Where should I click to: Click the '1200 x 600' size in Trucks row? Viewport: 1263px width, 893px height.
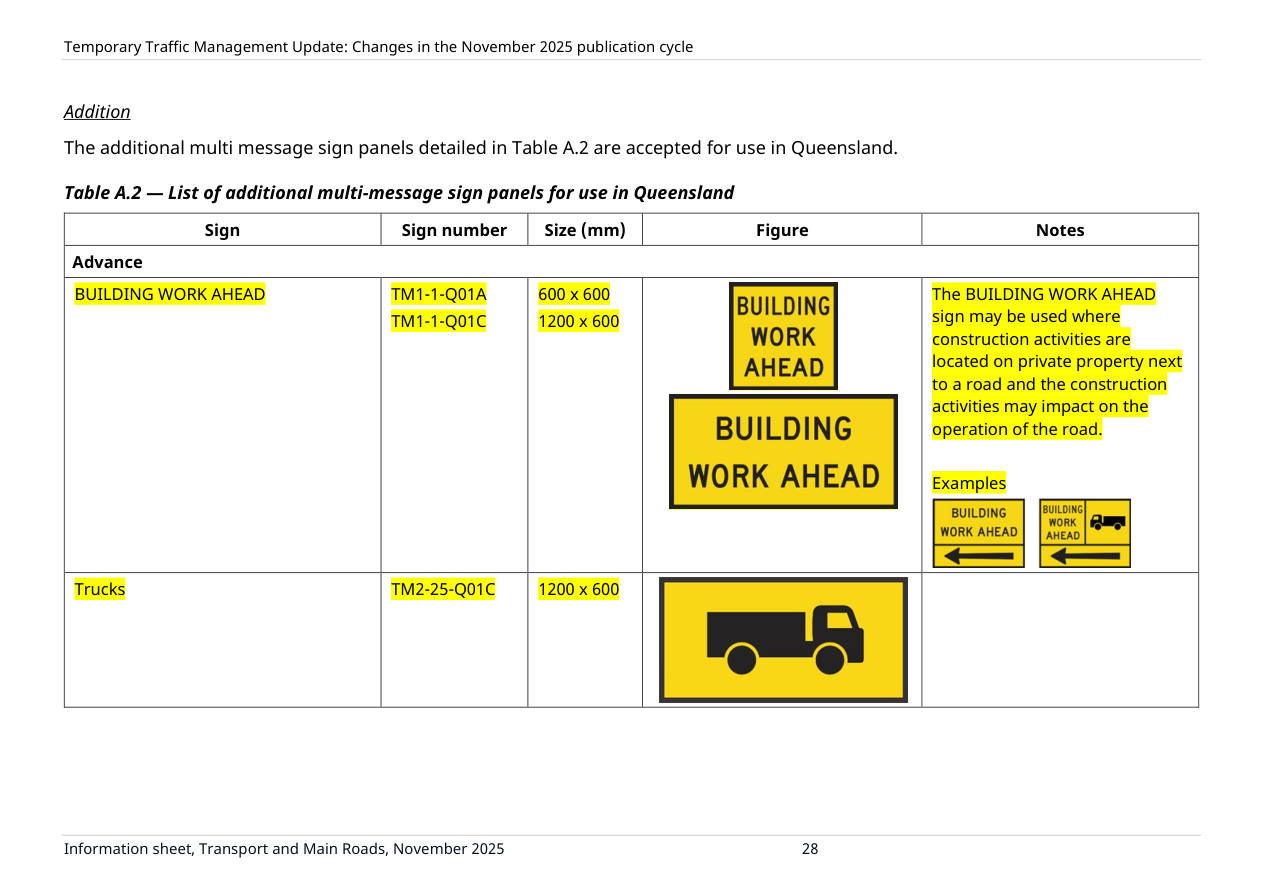(579, 589)
